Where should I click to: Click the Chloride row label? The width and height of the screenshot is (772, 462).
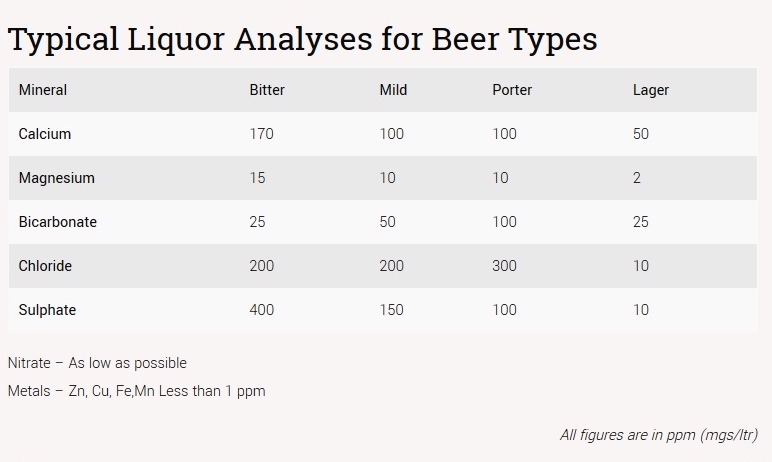tap(45, 265)
